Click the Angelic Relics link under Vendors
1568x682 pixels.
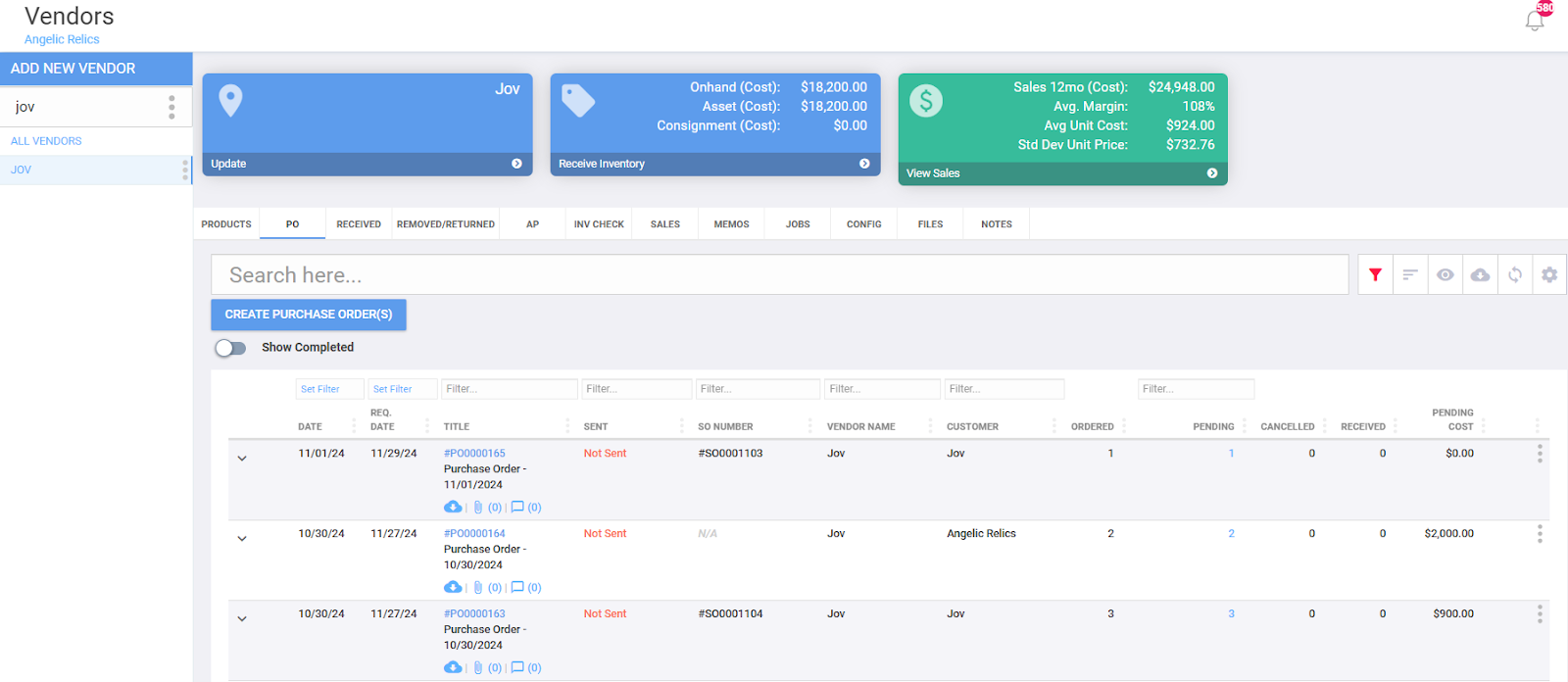(x=62, y=39)
